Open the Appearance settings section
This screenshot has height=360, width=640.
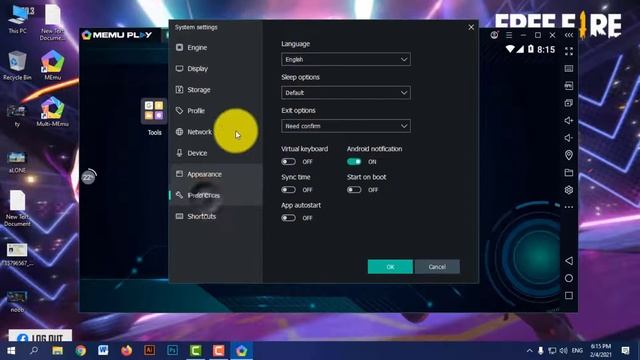pos(216,174)
